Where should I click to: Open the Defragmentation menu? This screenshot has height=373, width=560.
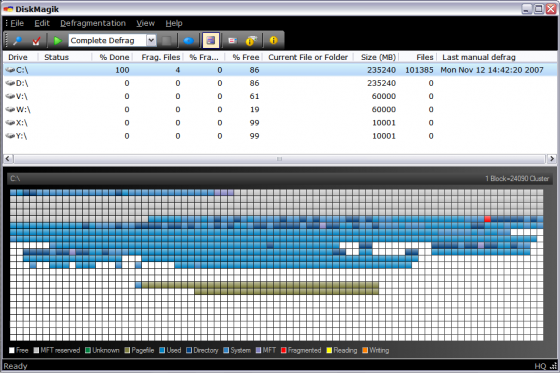click(93, 23)
